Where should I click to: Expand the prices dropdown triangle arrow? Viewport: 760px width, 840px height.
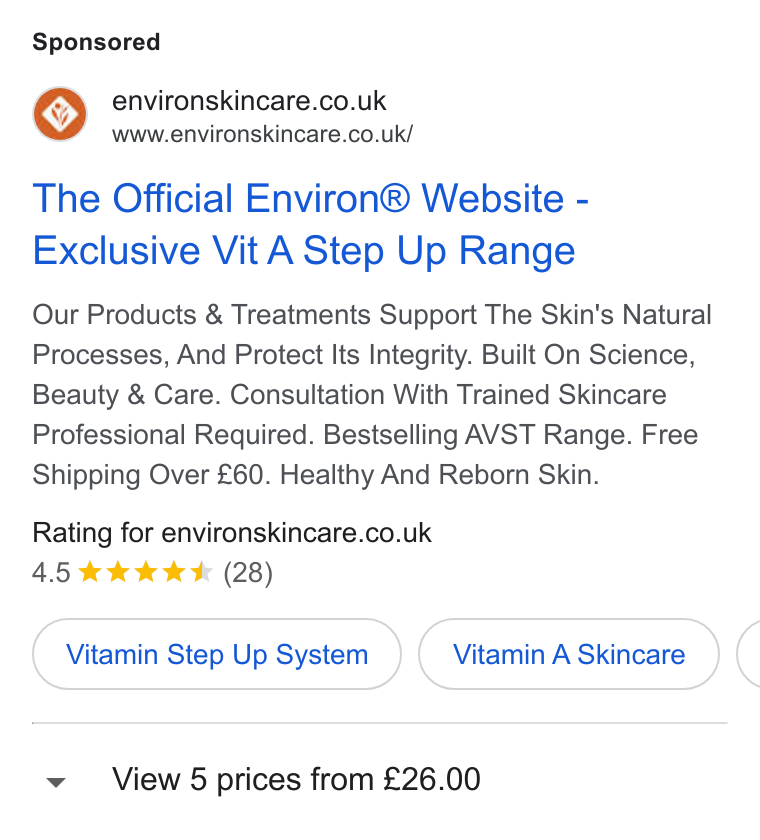pos(56,783)
